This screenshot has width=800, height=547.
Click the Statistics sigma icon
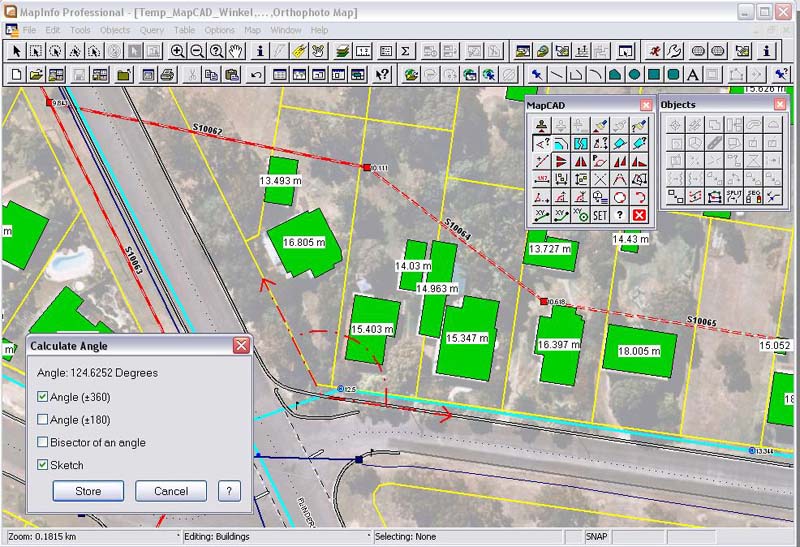click(x=405, y=51)
